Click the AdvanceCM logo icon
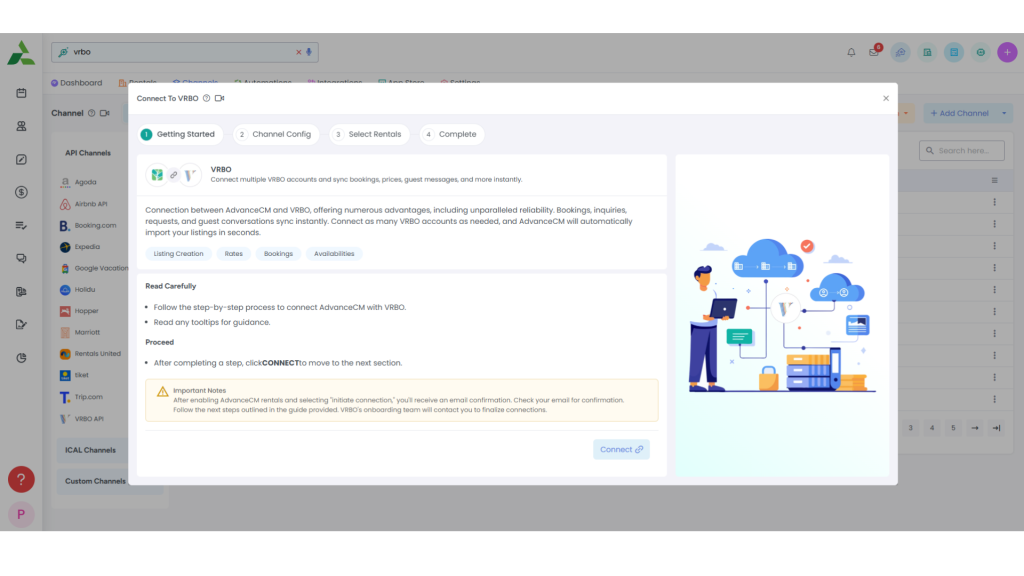Screen dimensions: 1024x576 (21, 53)
